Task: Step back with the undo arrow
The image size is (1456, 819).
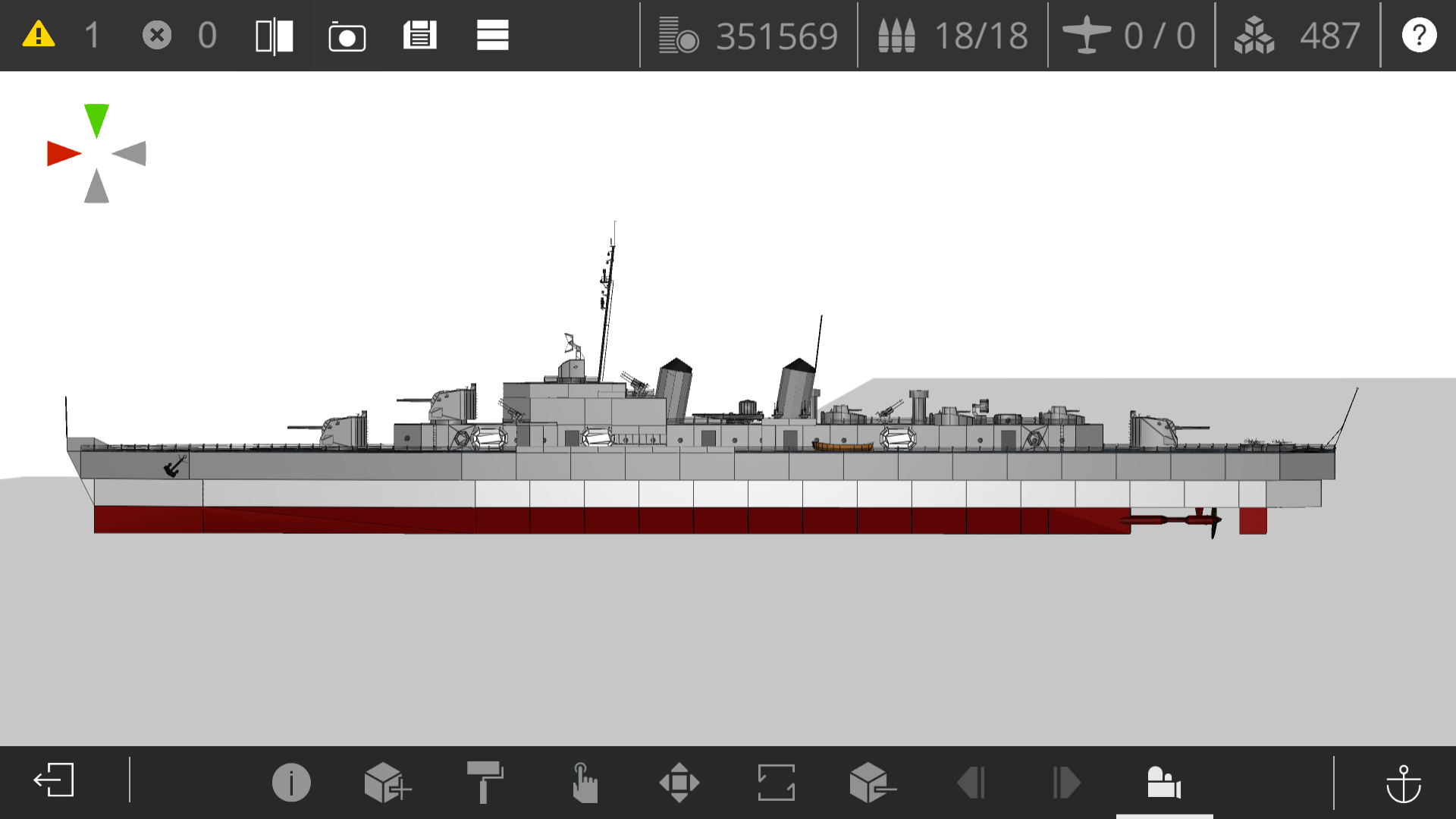Action: (971, 783)
